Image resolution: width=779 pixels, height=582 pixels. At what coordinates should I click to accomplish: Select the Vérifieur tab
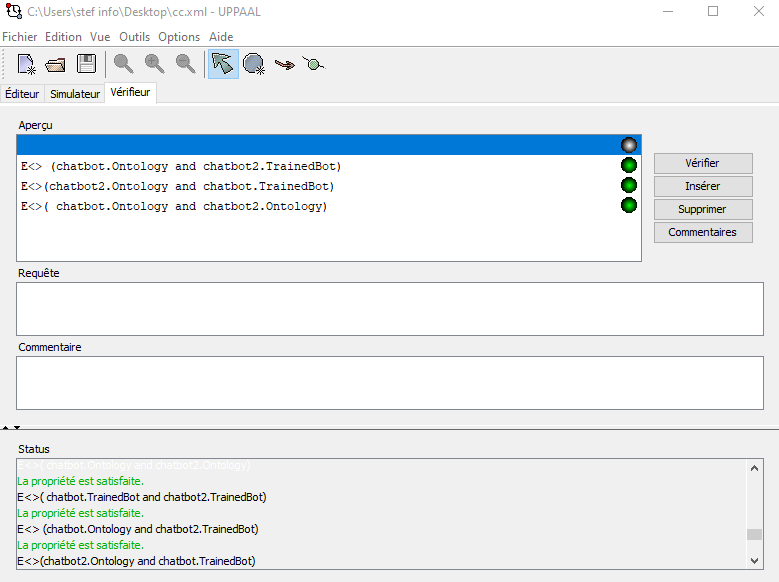[130, 92]
